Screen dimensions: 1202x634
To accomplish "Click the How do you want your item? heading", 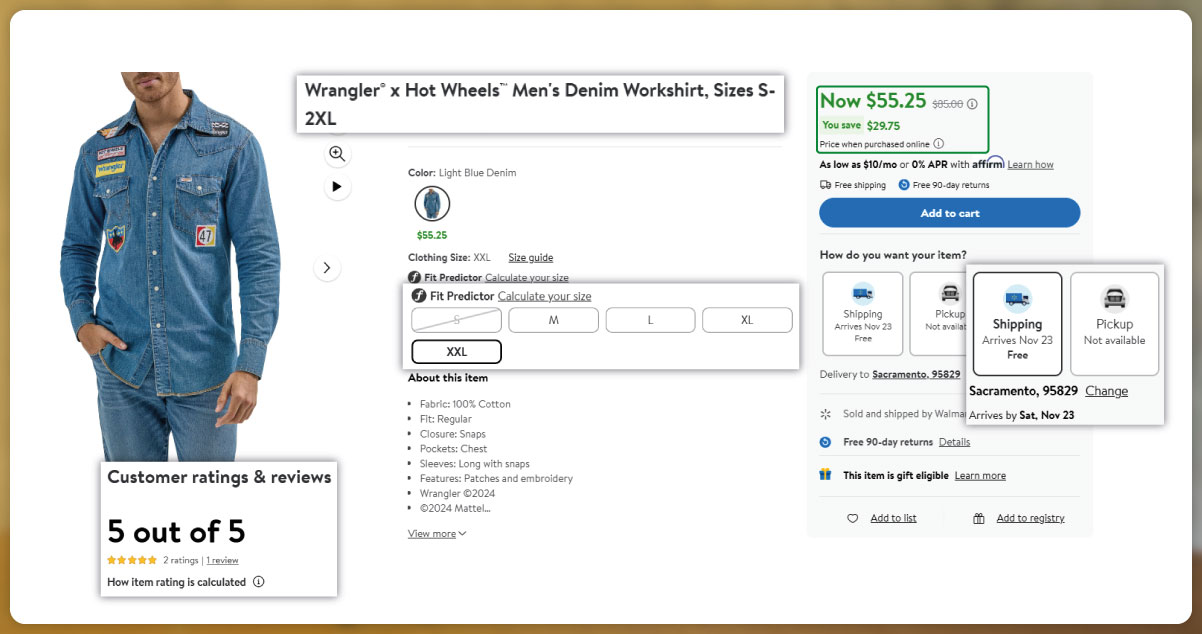I will pyautogui.click(x=893, y=255).
